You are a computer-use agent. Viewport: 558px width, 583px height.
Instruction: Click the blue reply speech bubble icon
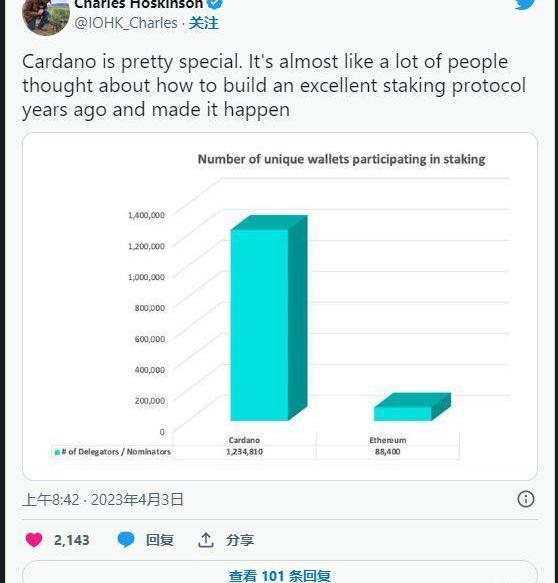(126, 539)
